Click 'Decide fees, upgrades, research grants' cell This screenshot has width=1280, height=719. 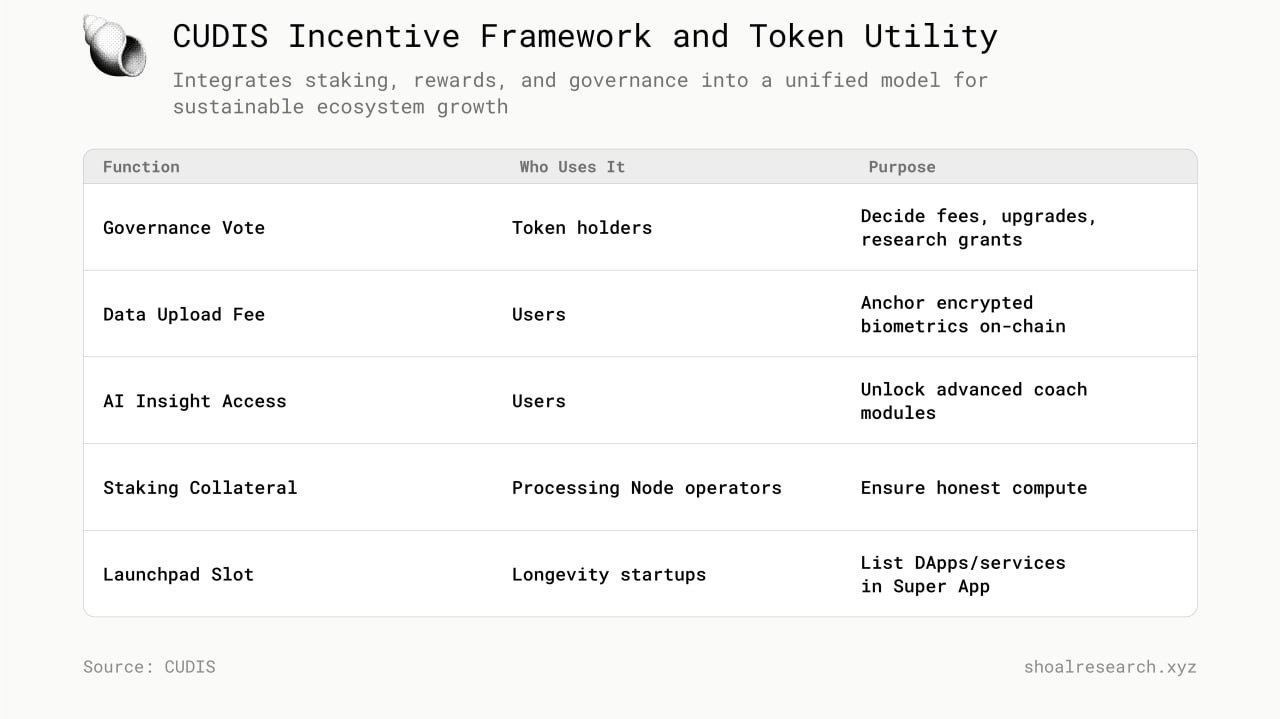[978, 228]
